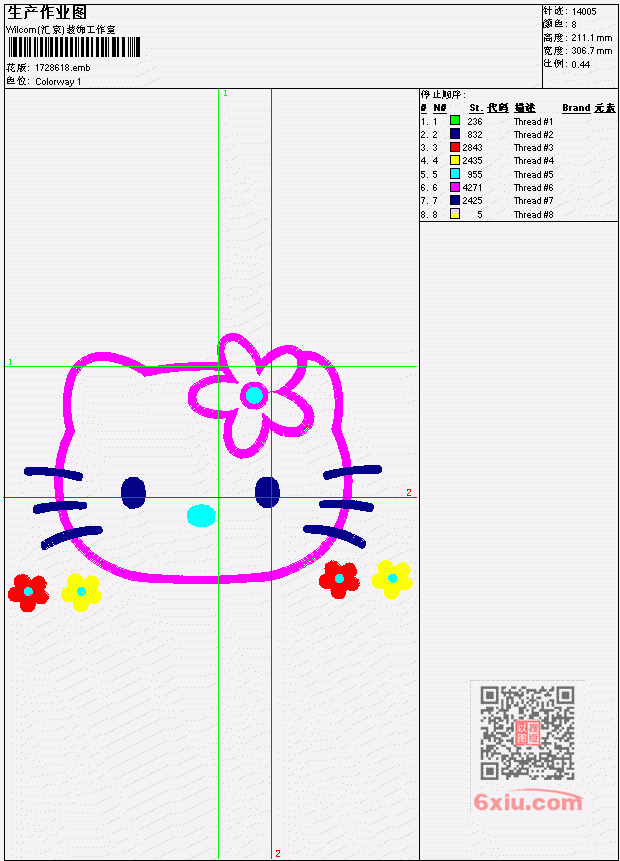Click the barcode in the header
This screenshot has width=620, height=861.
(74, 47)
